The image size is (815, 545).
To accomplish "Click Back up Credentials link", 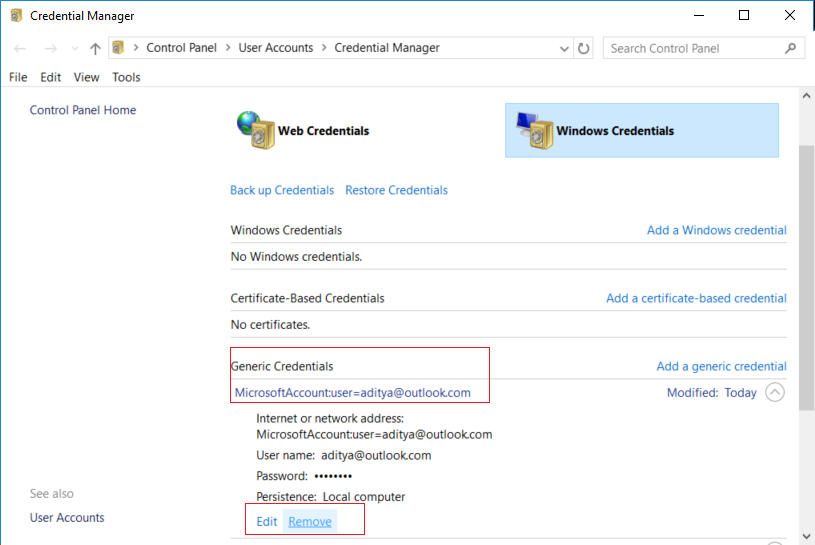I will [282, 190].
